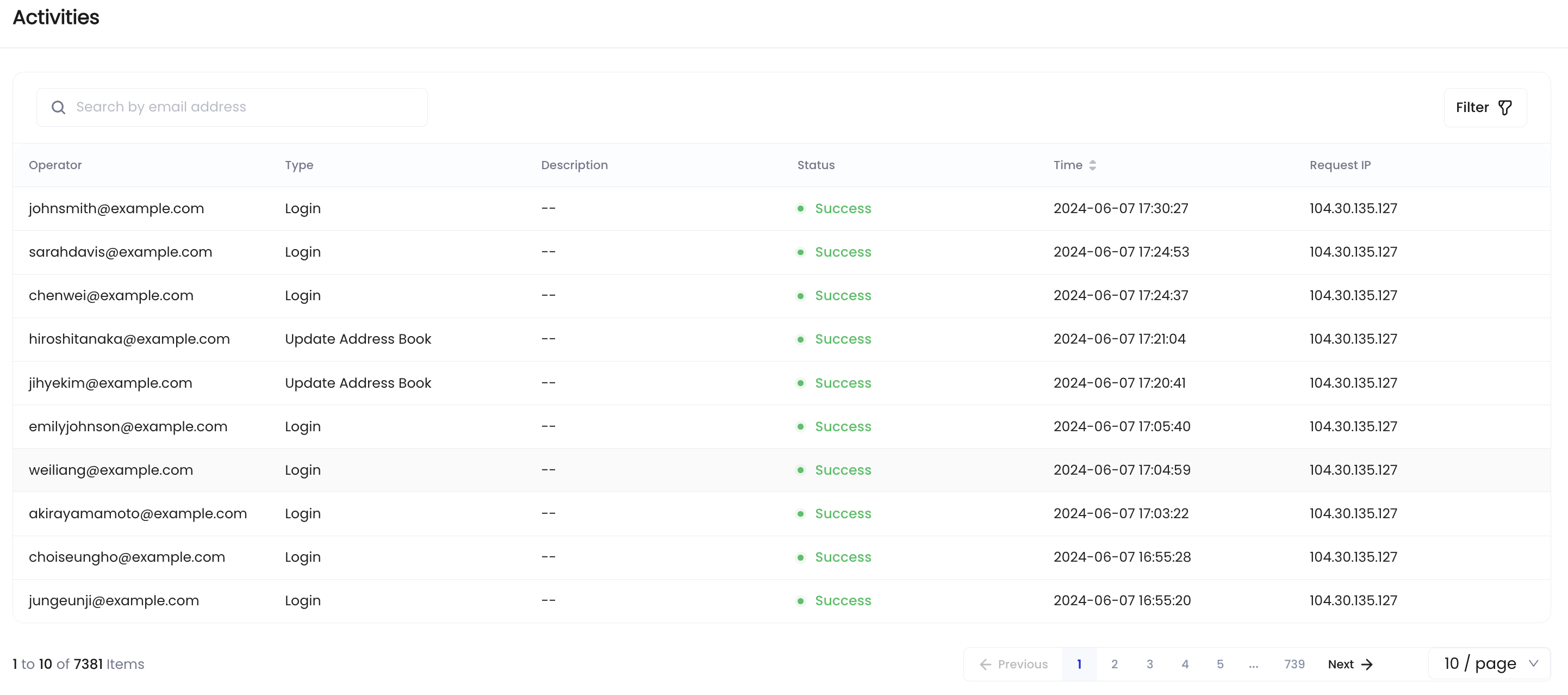Image resolution: width=1568 pixels, height=695 pixels.
Task: Sort the table by Time
Action: [1092, 165]
